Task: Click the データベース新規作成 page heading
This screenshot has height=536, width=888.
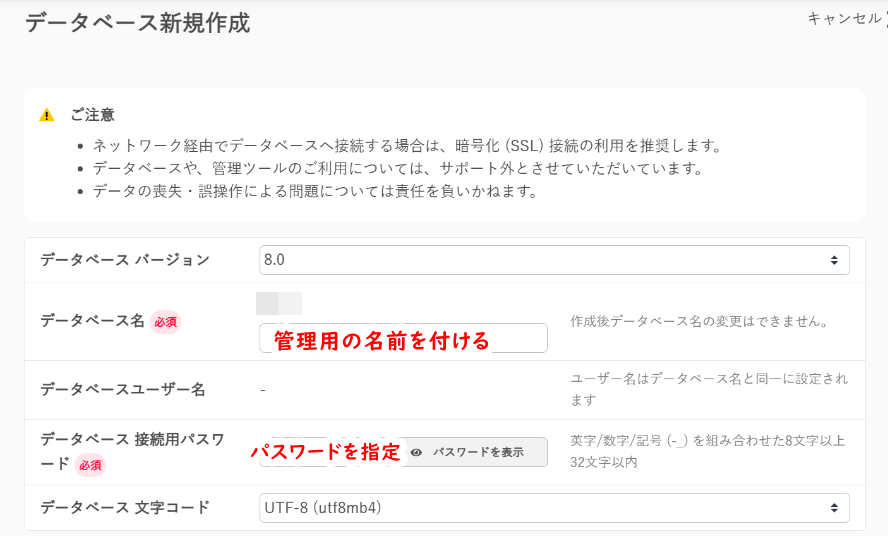Action: click(137, 23)
